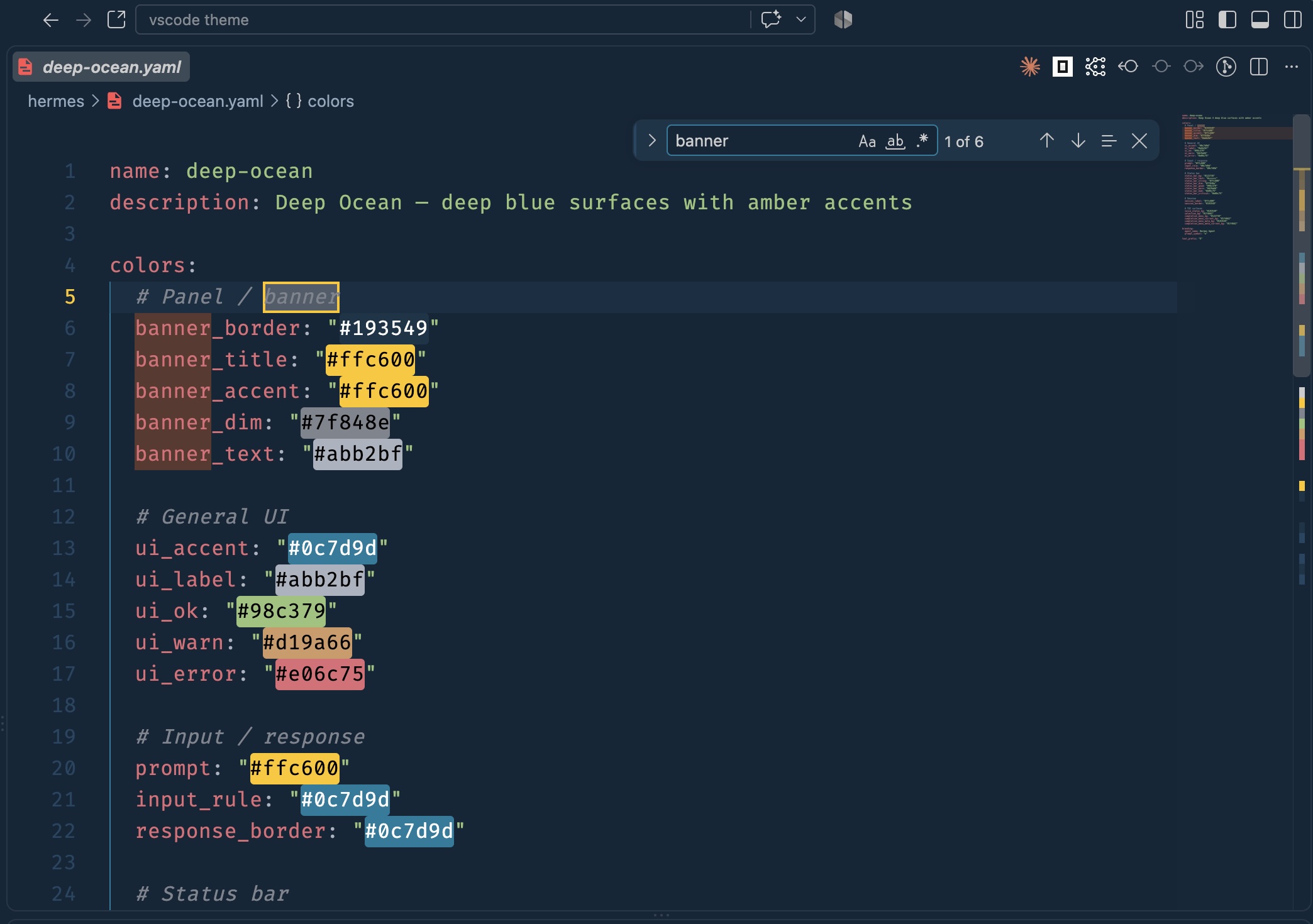The image size is (1313, 924).
Task: Click the '1 of 6' match count
Action: point(964,142)
